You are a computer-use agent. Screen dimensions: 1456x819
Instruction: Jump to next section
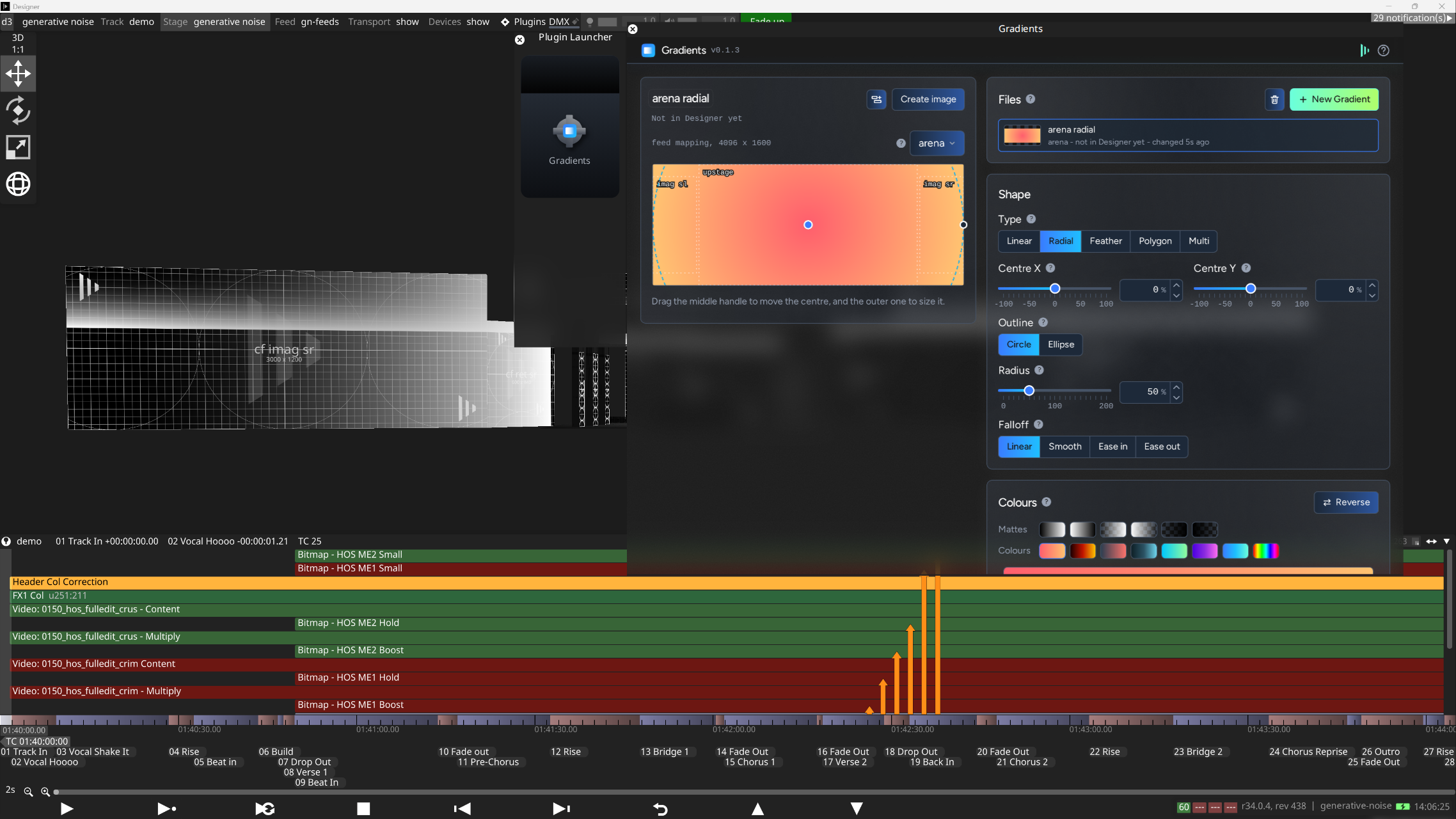[561, 809]
